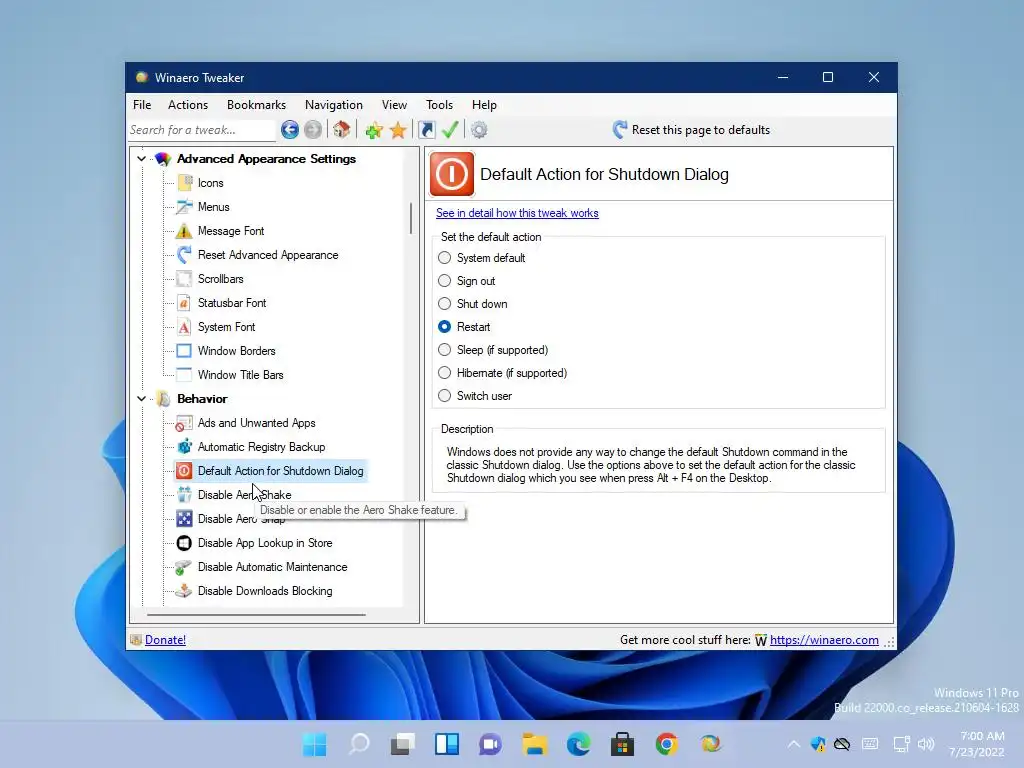1024x768 pixels.
Task: Select Reset Advanced Appearance item
Action: (268, 255)
